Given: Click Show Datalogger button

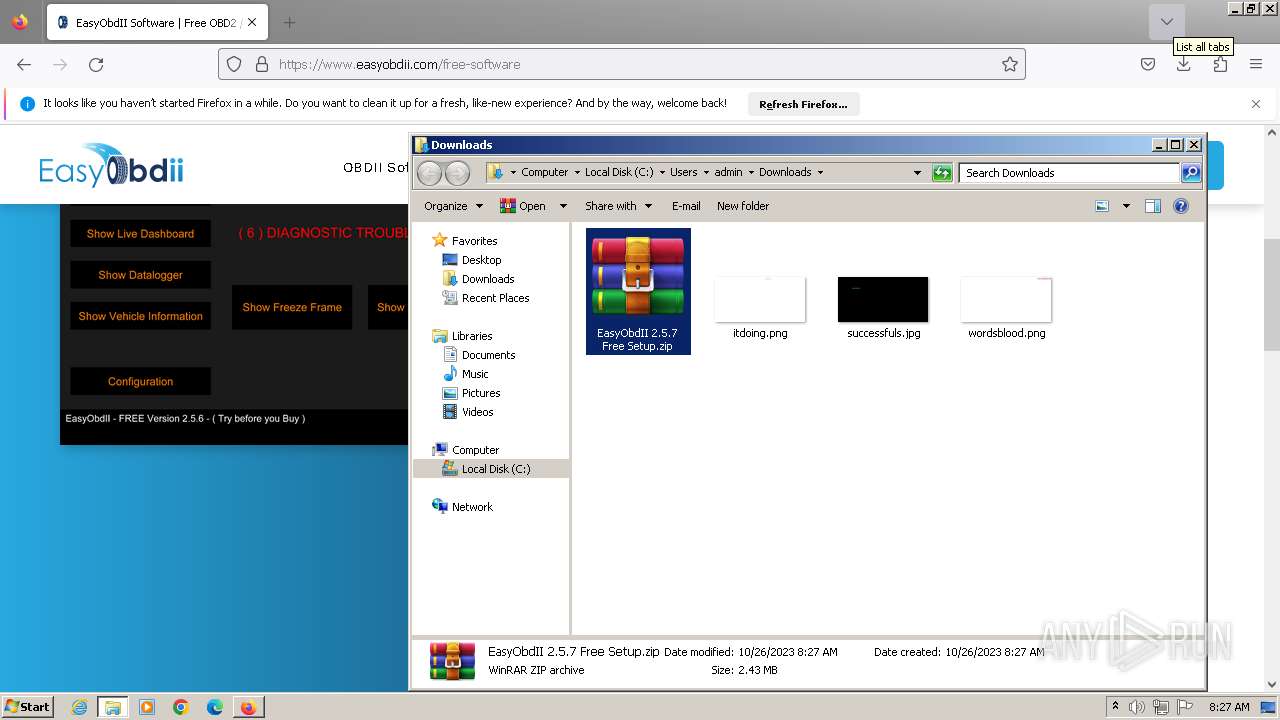Looking at the screenshot, I should (140, 275).
